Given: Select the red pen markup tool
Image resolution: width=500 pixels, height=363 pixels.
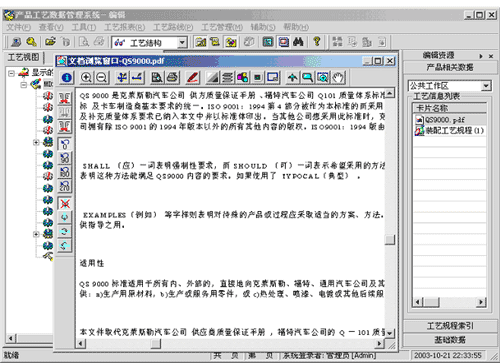Looking at the screenshot, I should [193, 78].
